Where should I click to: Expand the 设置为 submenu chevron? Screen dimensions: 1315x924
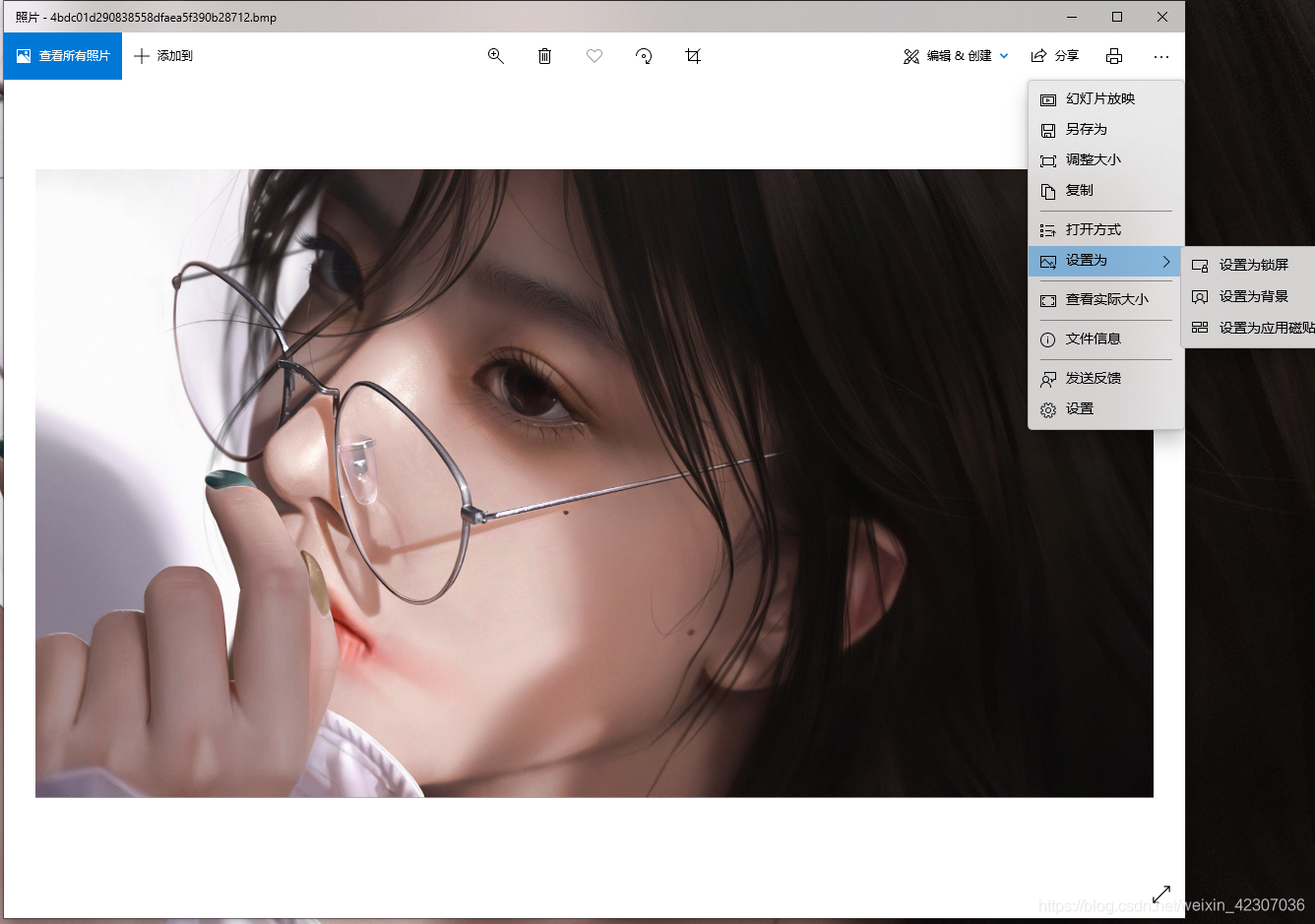(1166, 261)
